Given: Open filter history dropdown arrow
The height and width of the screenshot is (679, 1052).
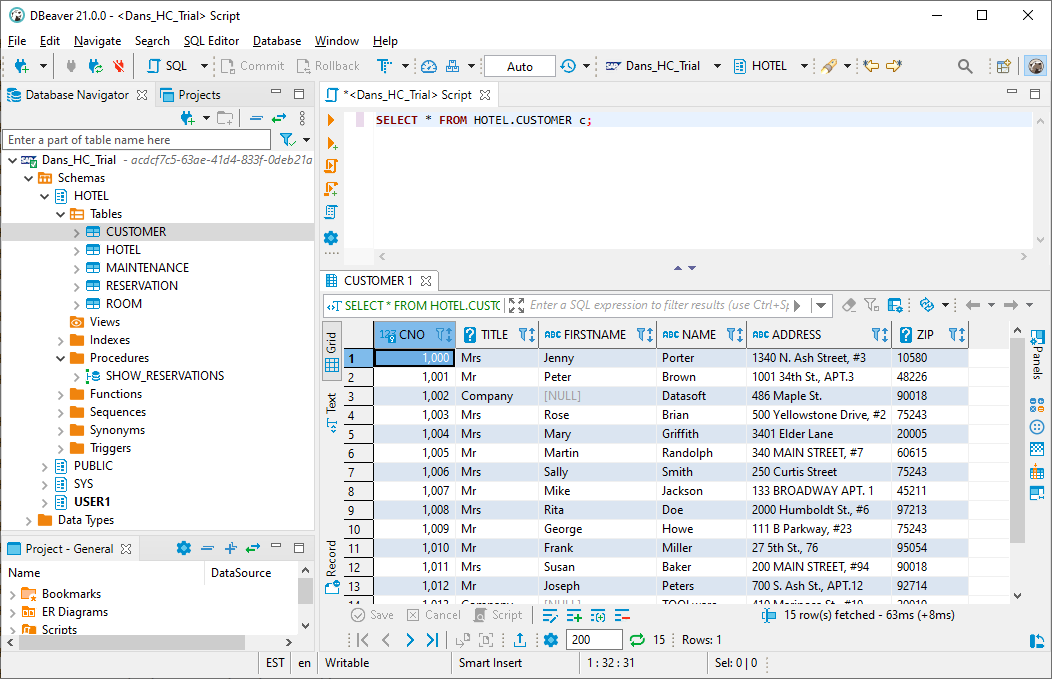Looking at the screenshot, I should (821, 305).
